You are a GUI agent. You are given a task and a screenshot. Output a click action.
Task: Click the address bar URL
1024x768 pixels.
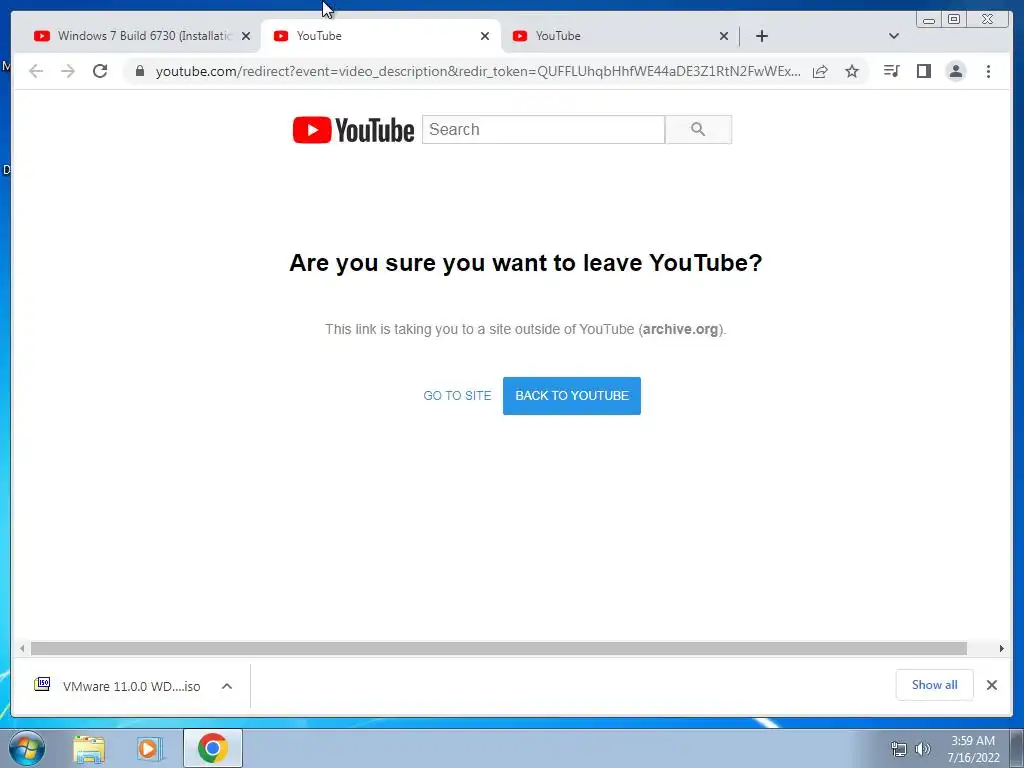coord(478,71)
